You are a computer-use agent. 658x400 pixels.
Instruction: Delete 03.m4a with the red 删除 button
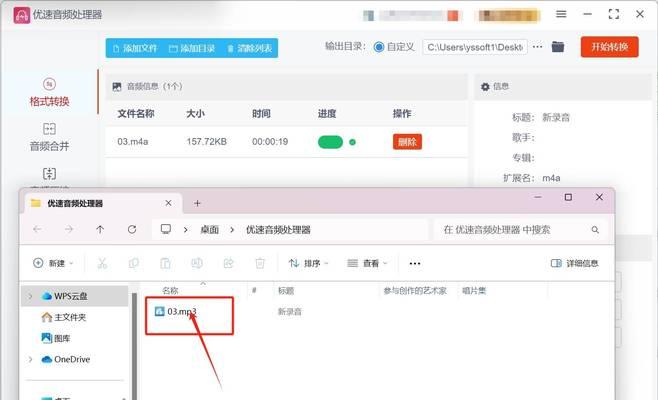pyautogui.click(x=407, y=142)
